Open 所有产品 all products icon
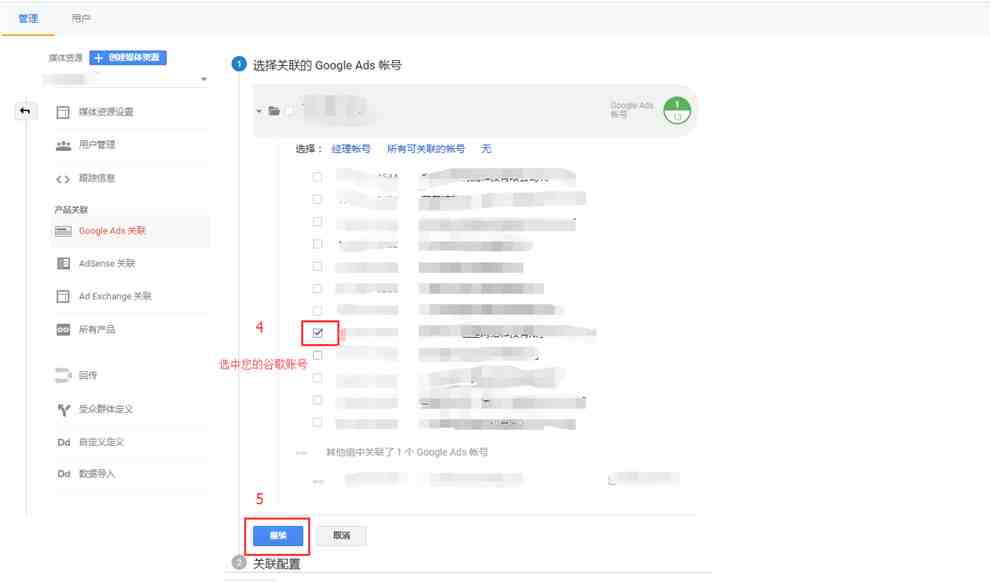This screenshot has height=582, width=991. tap(63, 329)
